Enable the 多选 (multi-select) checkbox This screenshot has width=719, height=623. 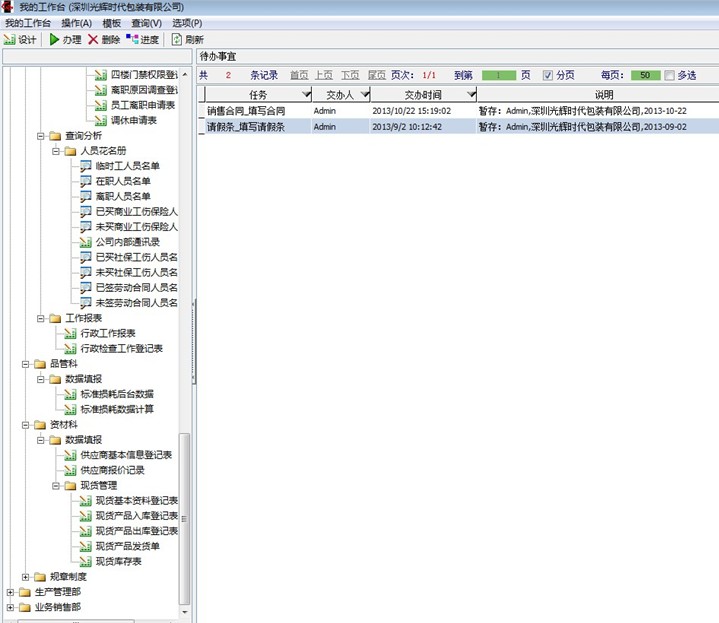click(669, 75)
